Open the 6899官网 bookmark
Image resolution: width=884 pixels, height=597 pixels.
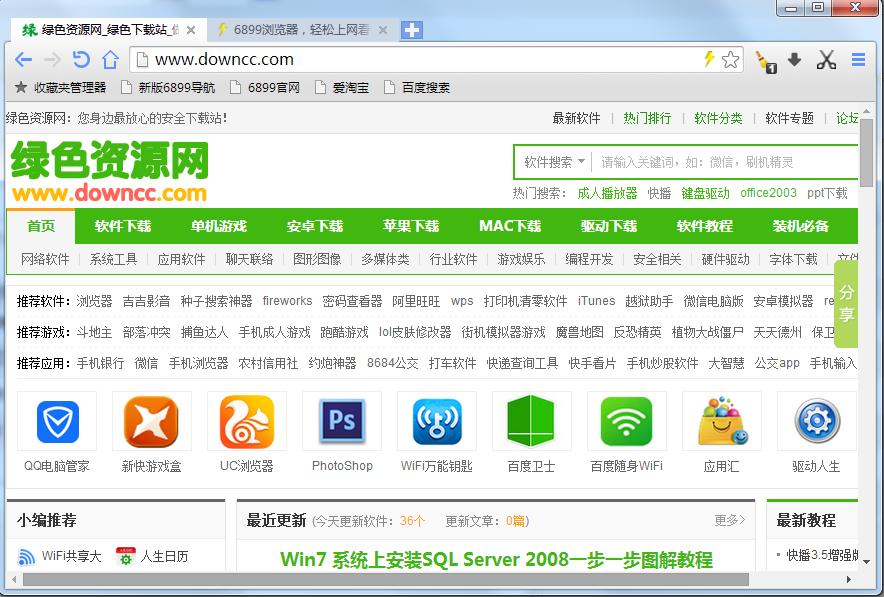coord(265,87)
